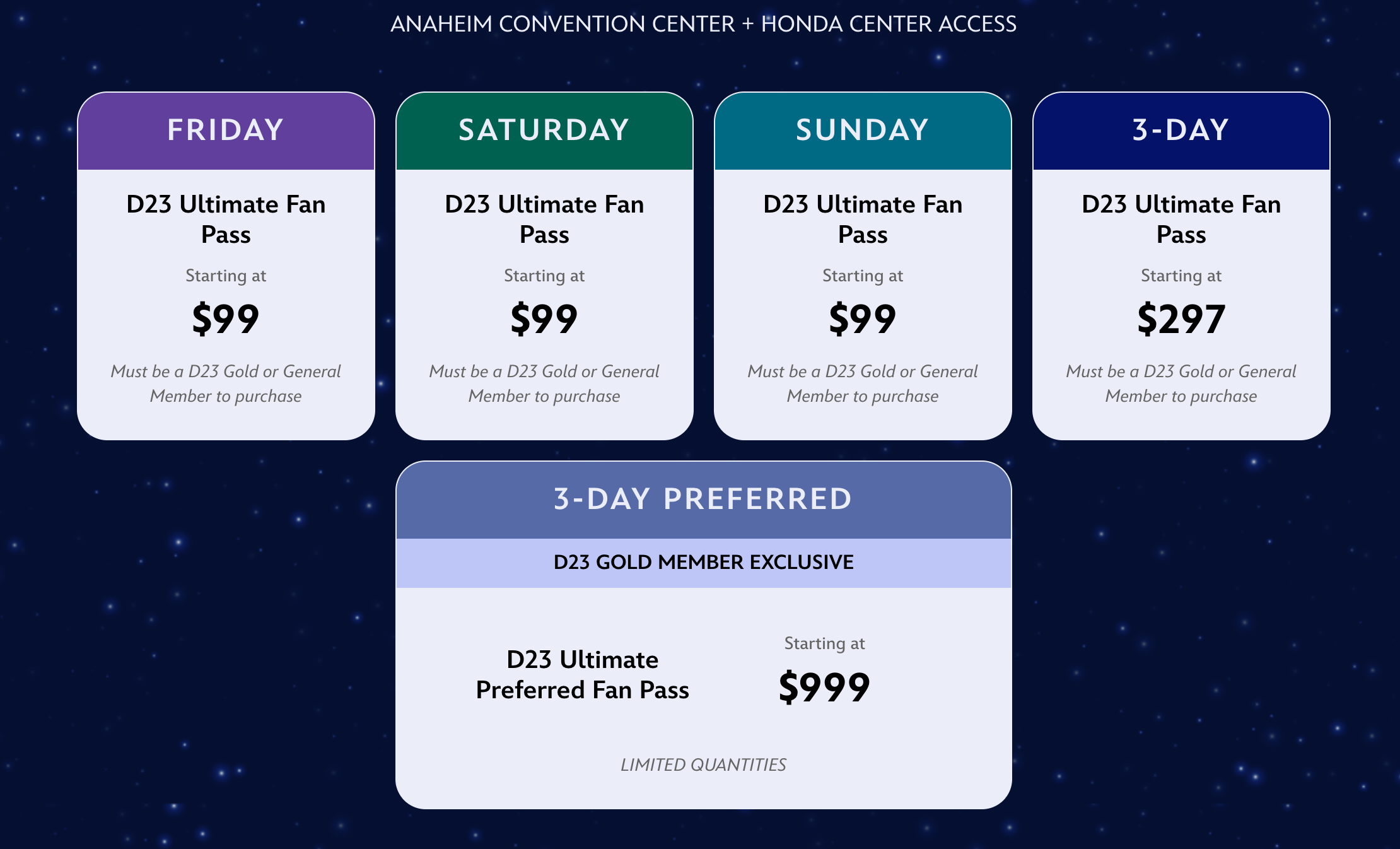Click Friday card membership requirement note

click(x=226, y=384)
